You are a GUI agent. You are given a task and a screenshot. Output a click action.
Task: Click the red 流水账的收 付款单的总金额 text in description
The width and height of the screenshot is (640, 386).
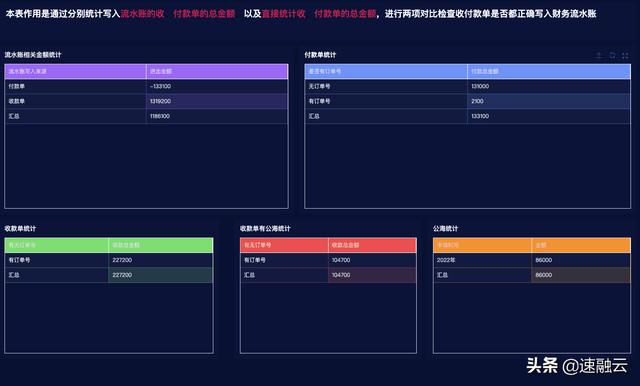(x=178, y=14)
